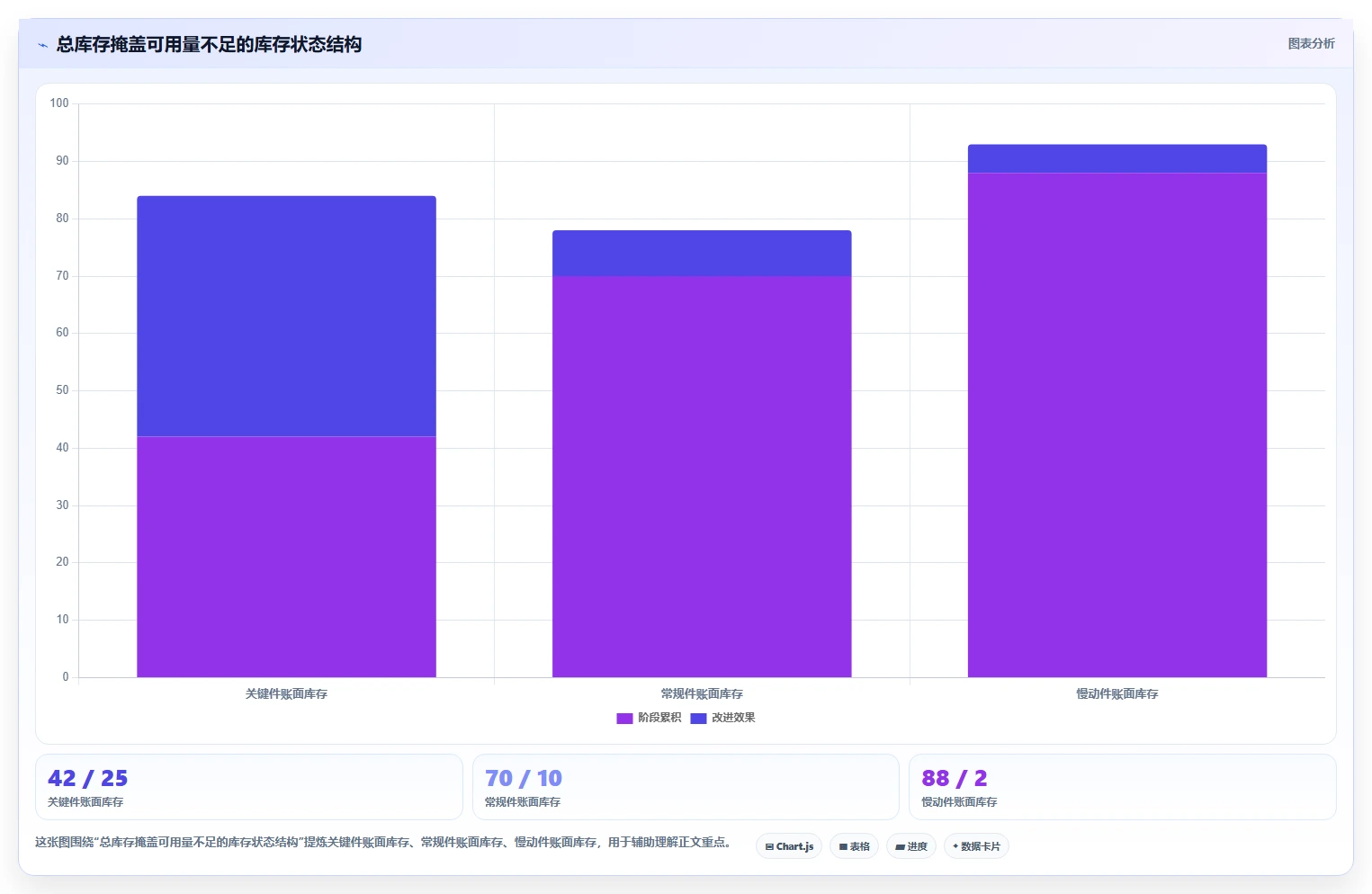Click the star icon in 数据卡片 tag
1372x894 pixels.
click(955, 846)
